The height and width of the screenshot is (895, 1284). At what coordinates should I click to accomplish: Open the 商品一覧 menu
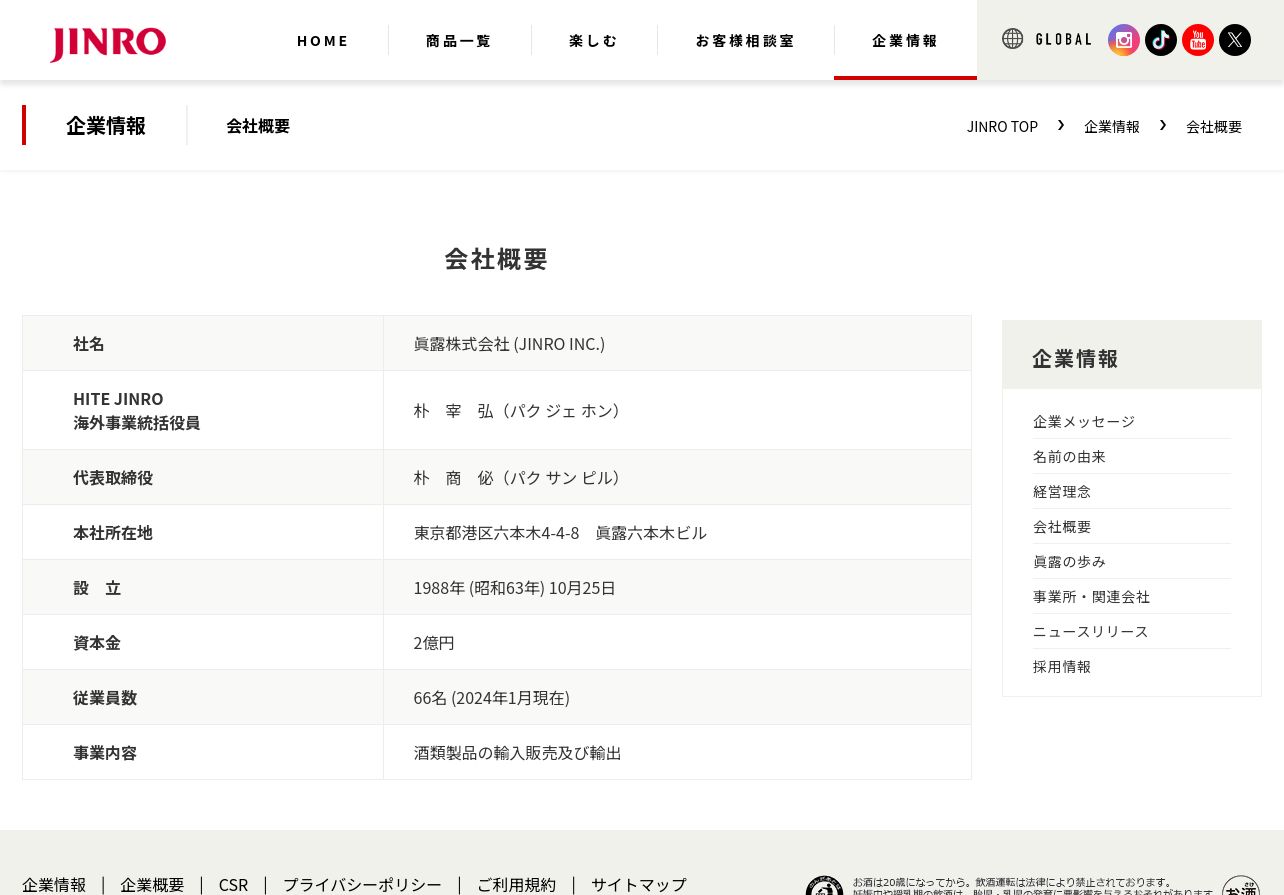(459, 41)
